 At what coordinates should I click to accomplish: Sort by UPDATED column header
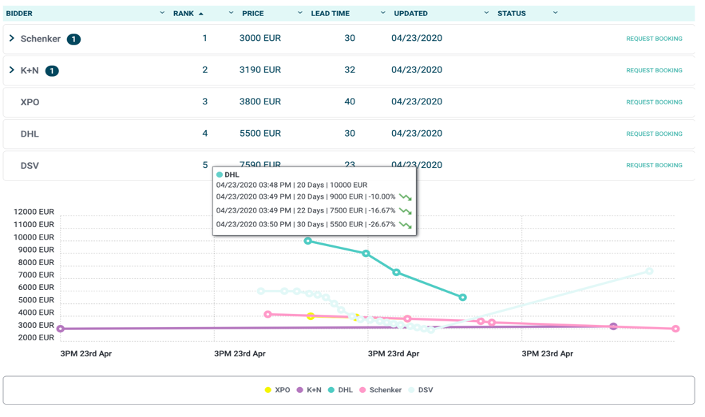pyautogui.click(x=411, y=13)
